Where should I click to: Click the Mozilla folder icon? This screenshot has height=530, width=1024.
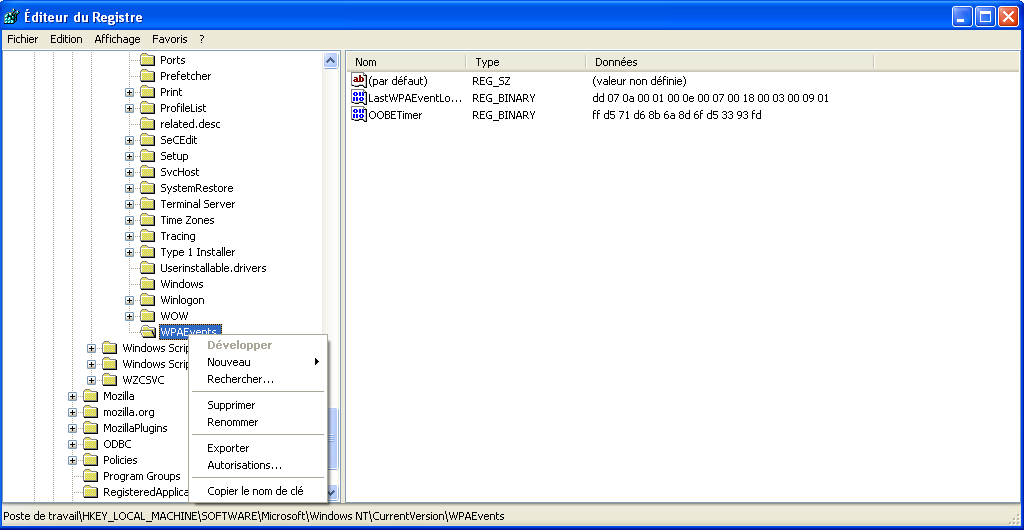[90, 396]
